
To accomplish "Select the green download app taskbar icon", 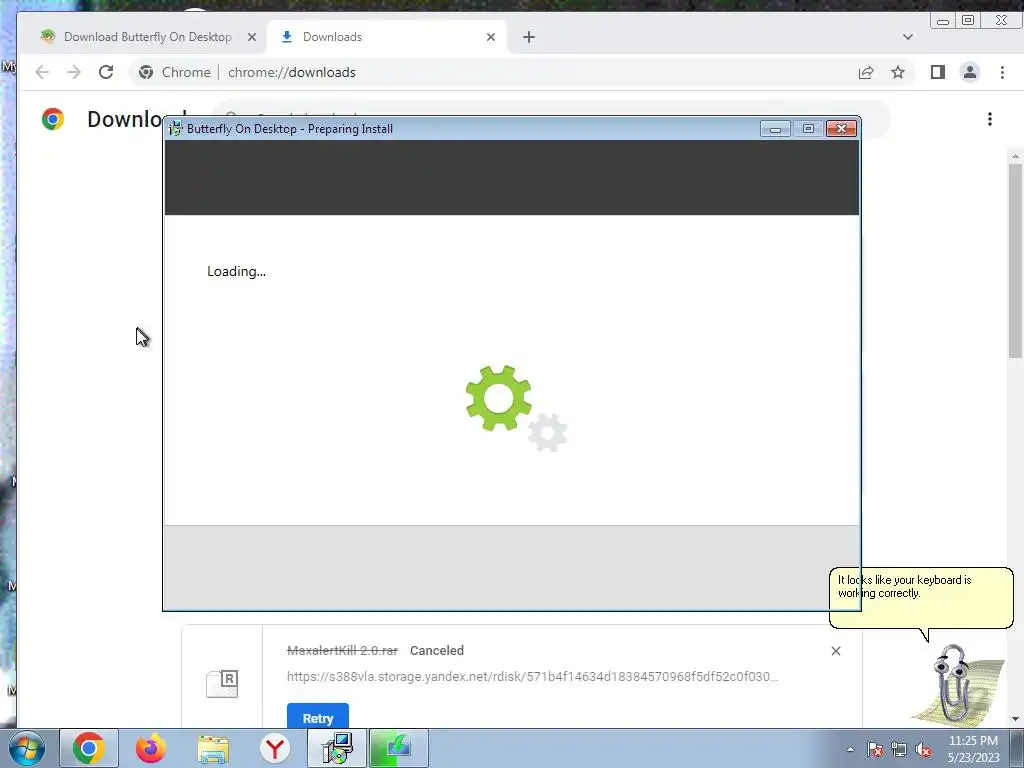I will (x=399, y=748).
